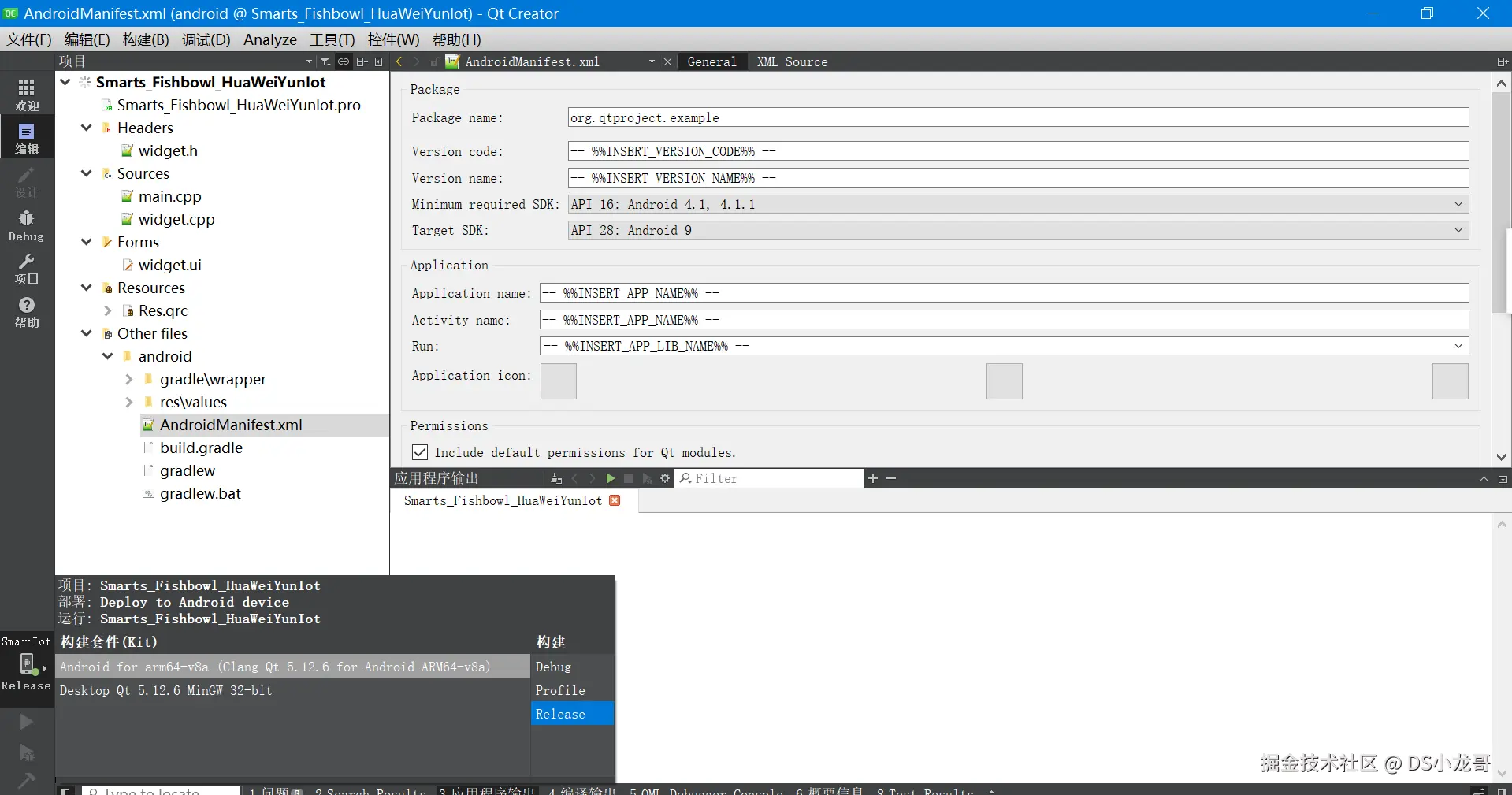The width and height of the screenshot is (1512, 795).
Task: Click the manifest editor vertical scrollbar
Action: [1501, 203]
